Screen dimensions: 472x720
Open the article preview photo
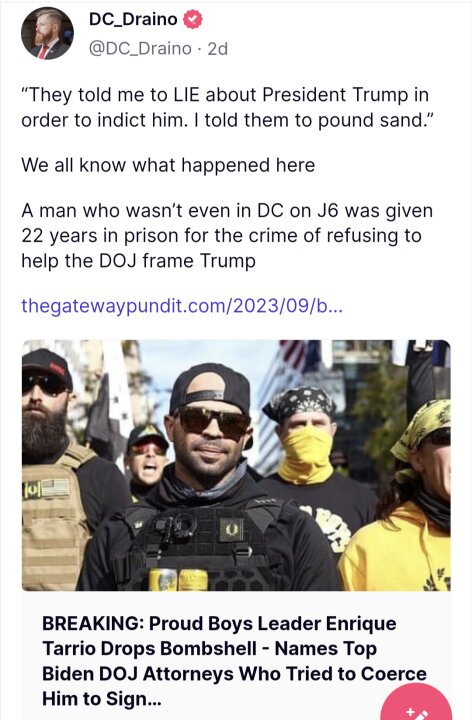click(236, 465)
